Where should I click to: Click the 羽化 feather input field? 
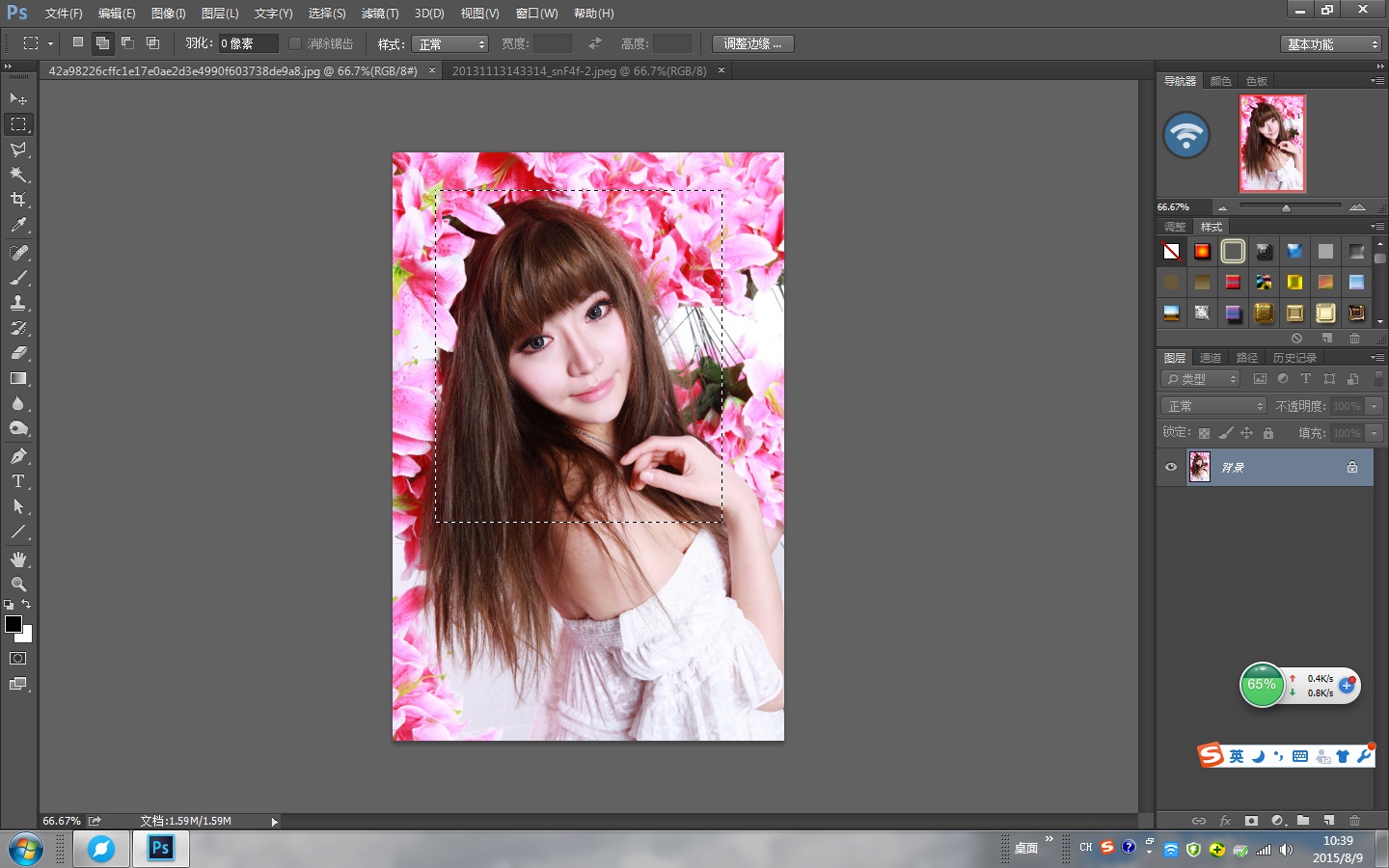pos(248,43)
